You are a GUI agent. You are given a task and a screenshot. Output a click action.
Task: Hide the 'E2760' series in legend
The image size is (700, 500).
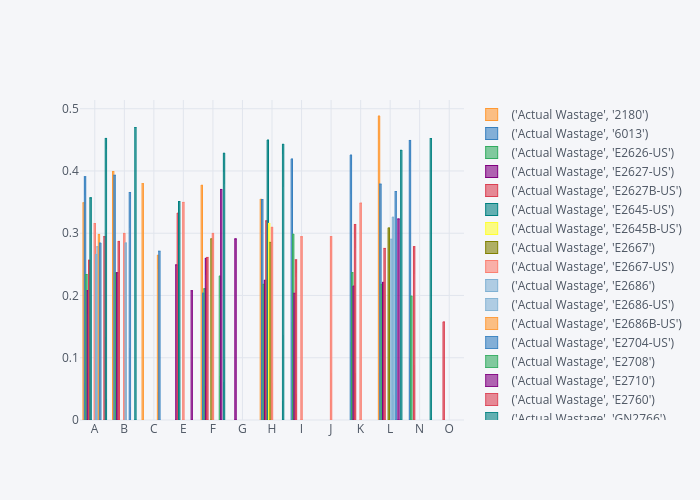click(582, 400)
